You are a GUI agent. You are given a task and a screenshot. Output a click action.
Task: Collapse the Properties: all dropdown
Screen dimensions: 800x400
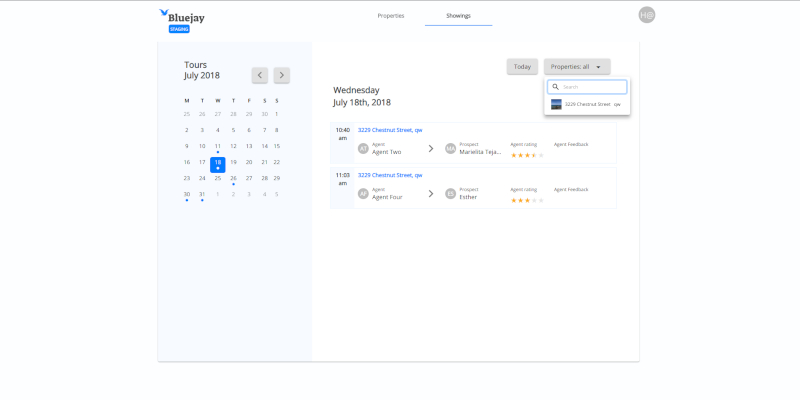[577, 67]
